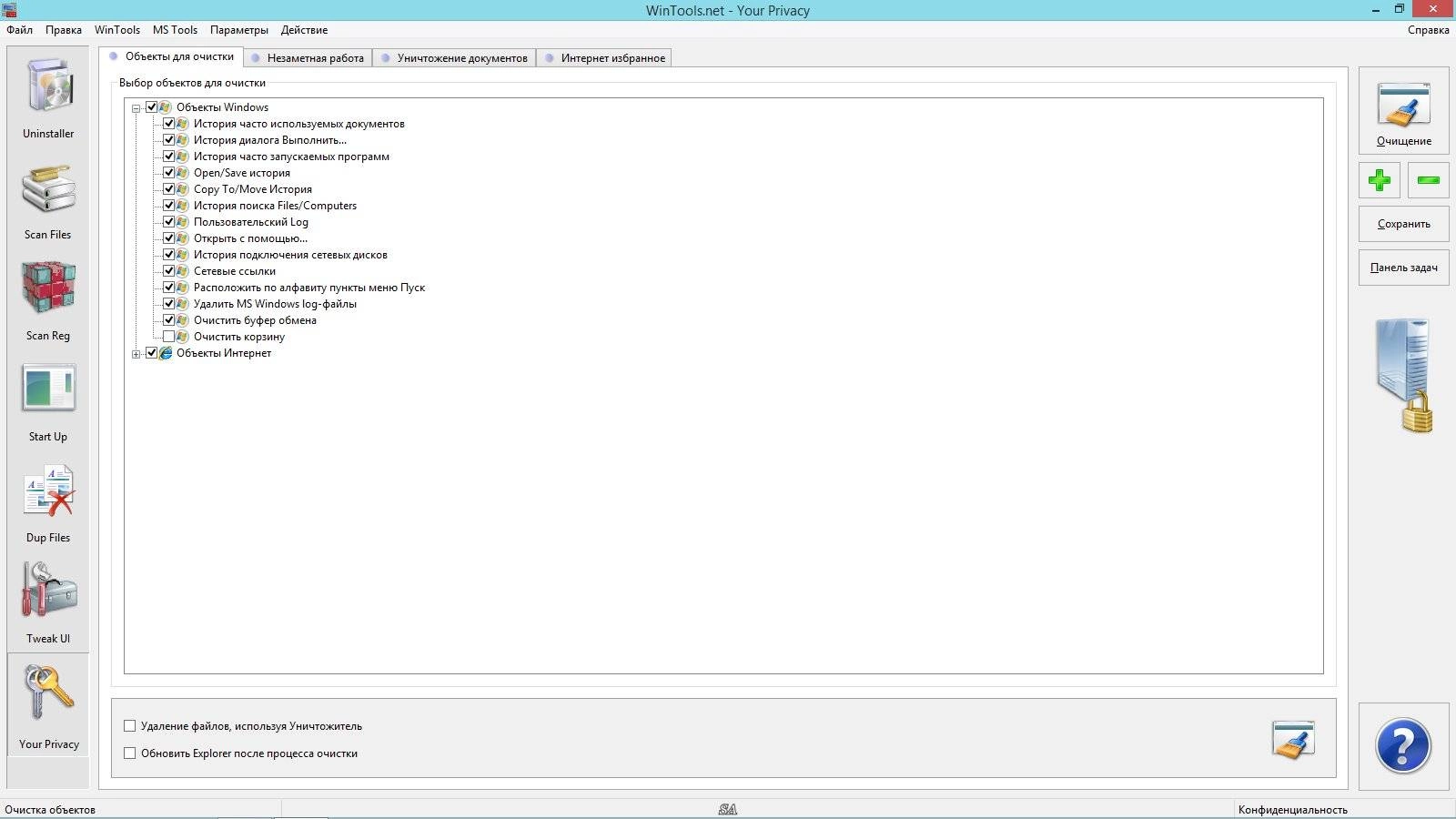The image size is (1456, 819).
Task: Open the Start Up manager
Action: point(48,401)
